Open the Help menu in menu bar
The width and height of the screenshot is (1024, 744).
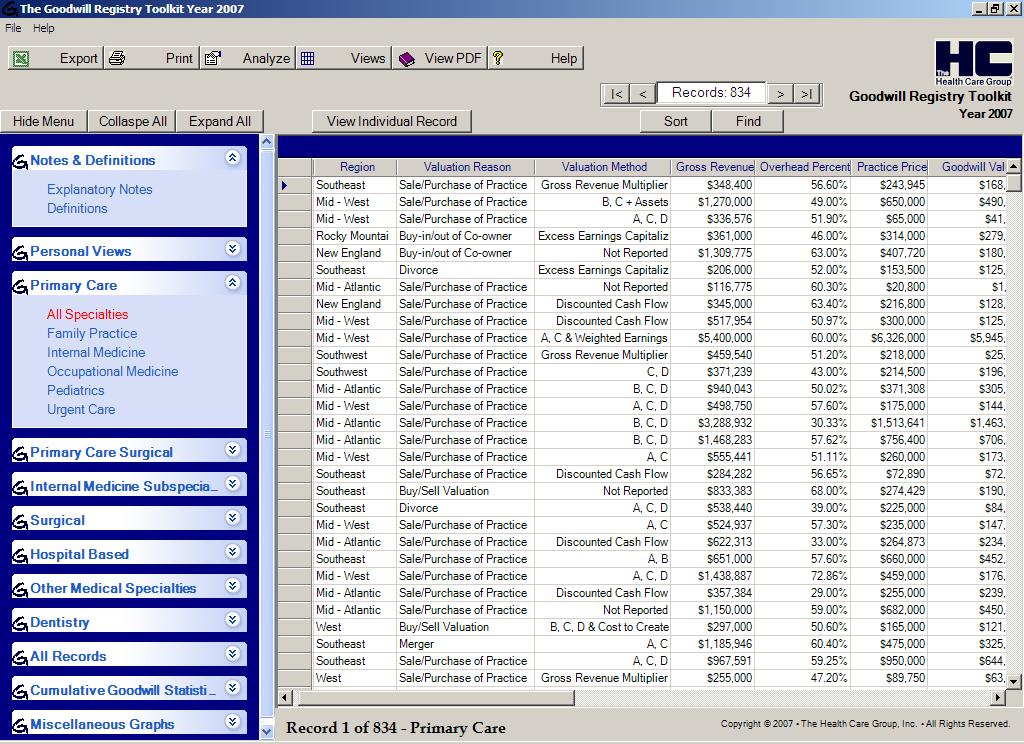[44, 28]
